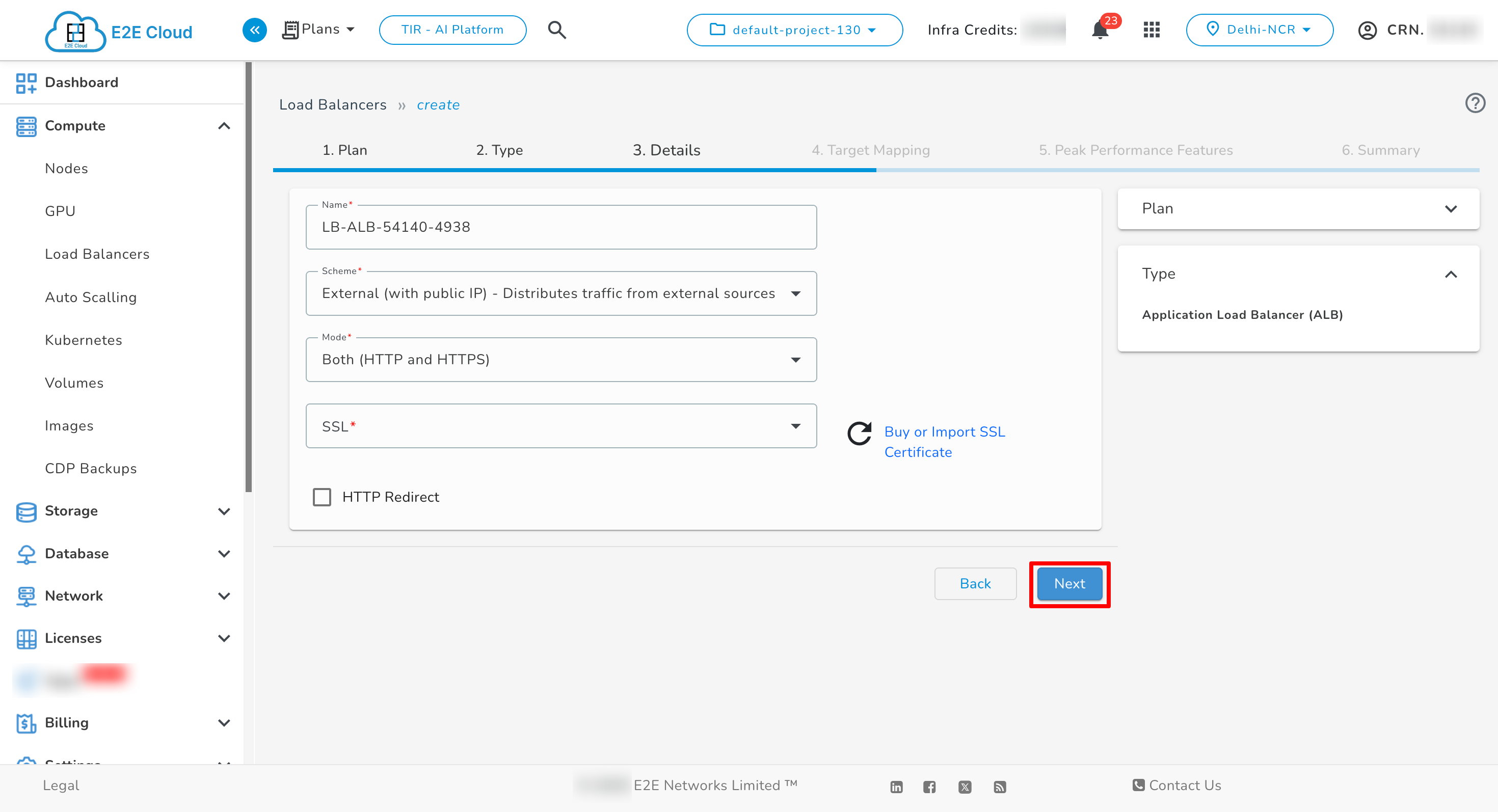
Task: Click the help question mark icon
Action: pyautogui.click(x=1475, y=103)
